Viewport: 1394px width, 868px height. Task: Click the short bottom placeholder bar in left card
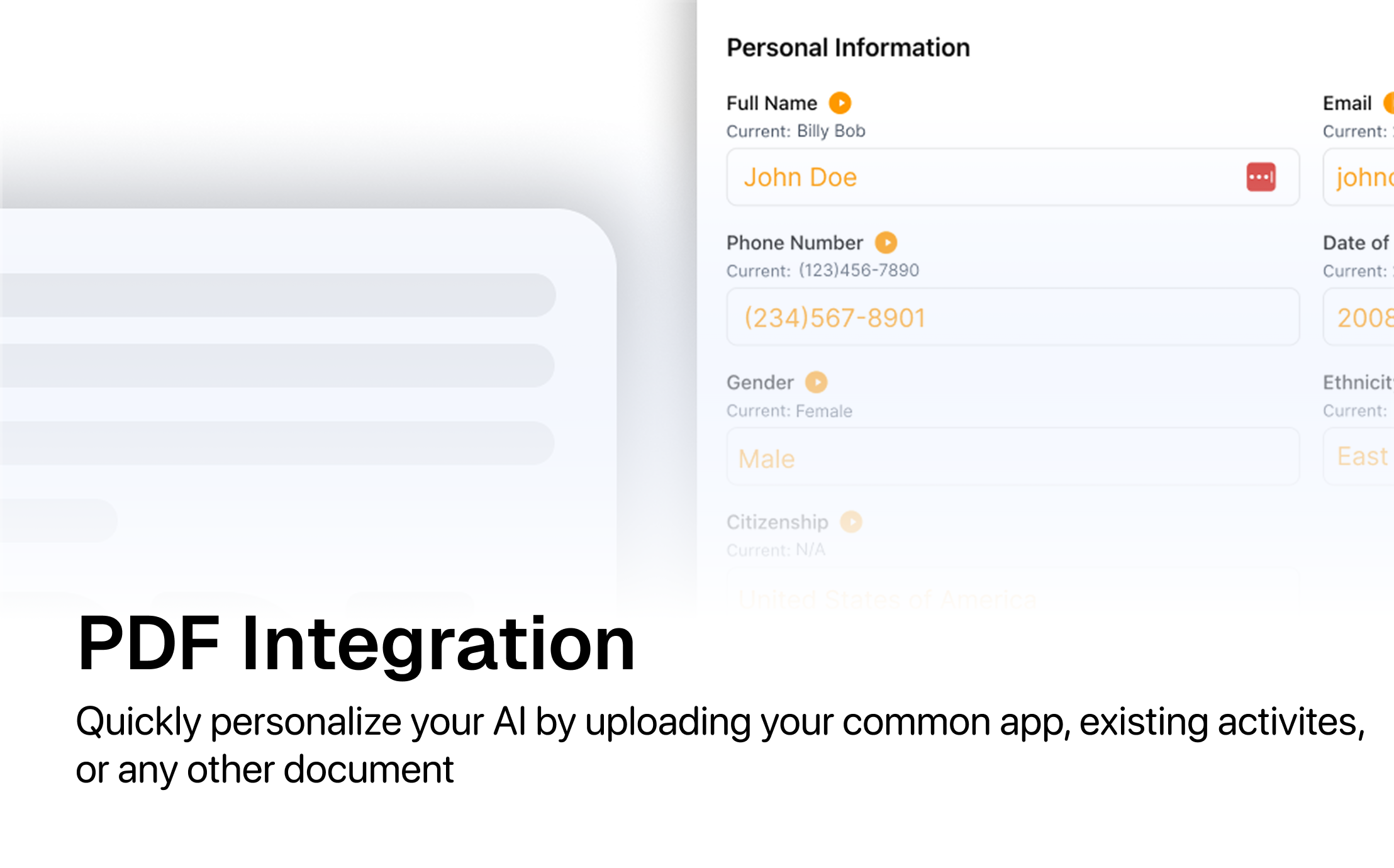(x=58, y=520)
